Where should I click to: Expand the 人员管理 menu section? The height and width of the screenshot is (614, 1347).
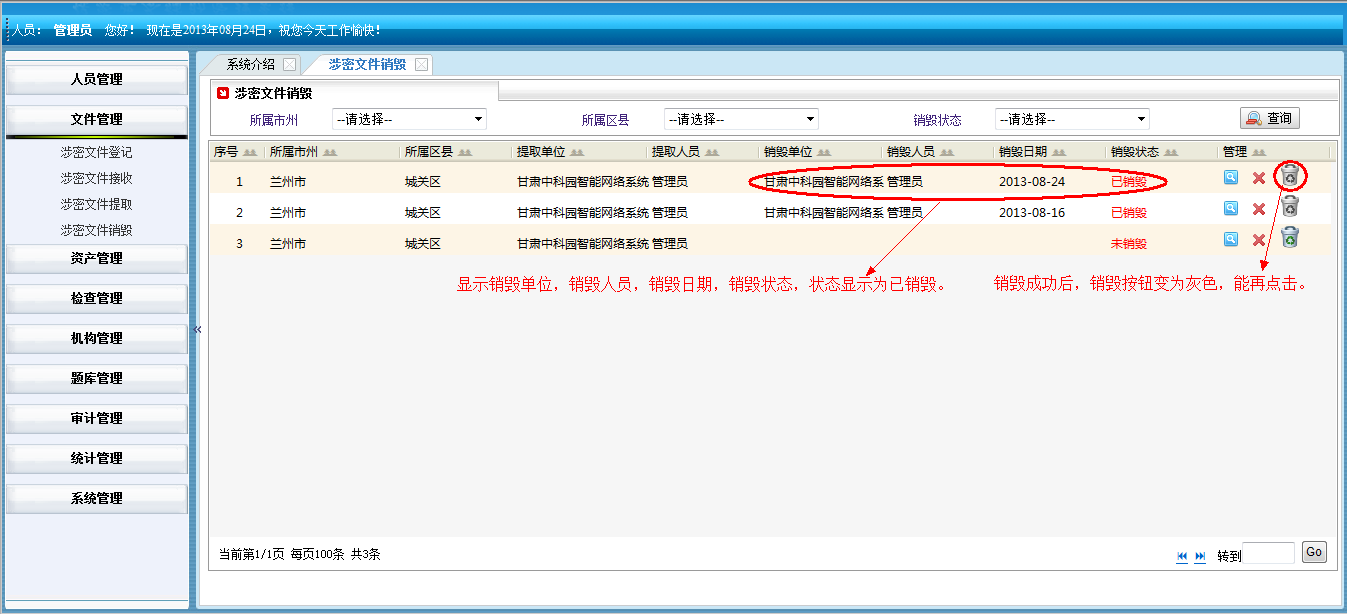pos(97,80)
